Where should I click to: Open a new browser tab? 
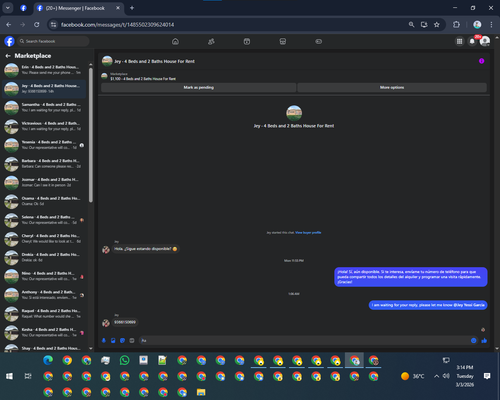132,8
